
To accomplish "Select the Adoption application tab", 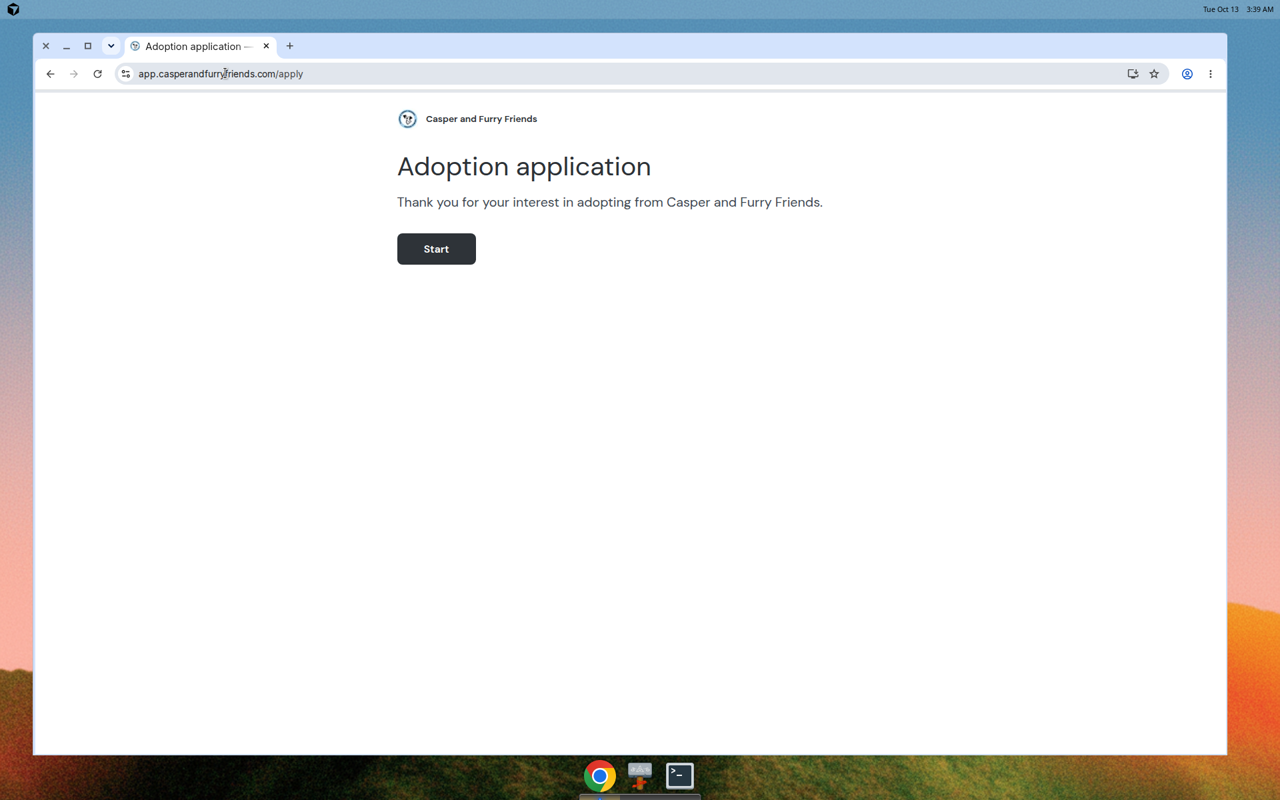I will click(200, 46).
